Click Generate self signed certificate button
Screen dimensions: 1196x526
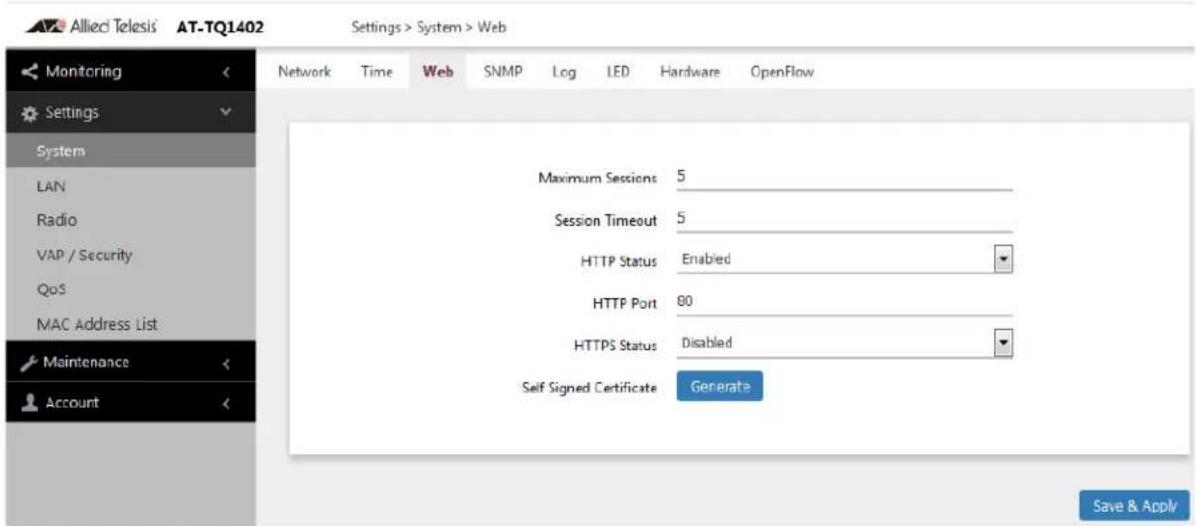pos(719,386)
